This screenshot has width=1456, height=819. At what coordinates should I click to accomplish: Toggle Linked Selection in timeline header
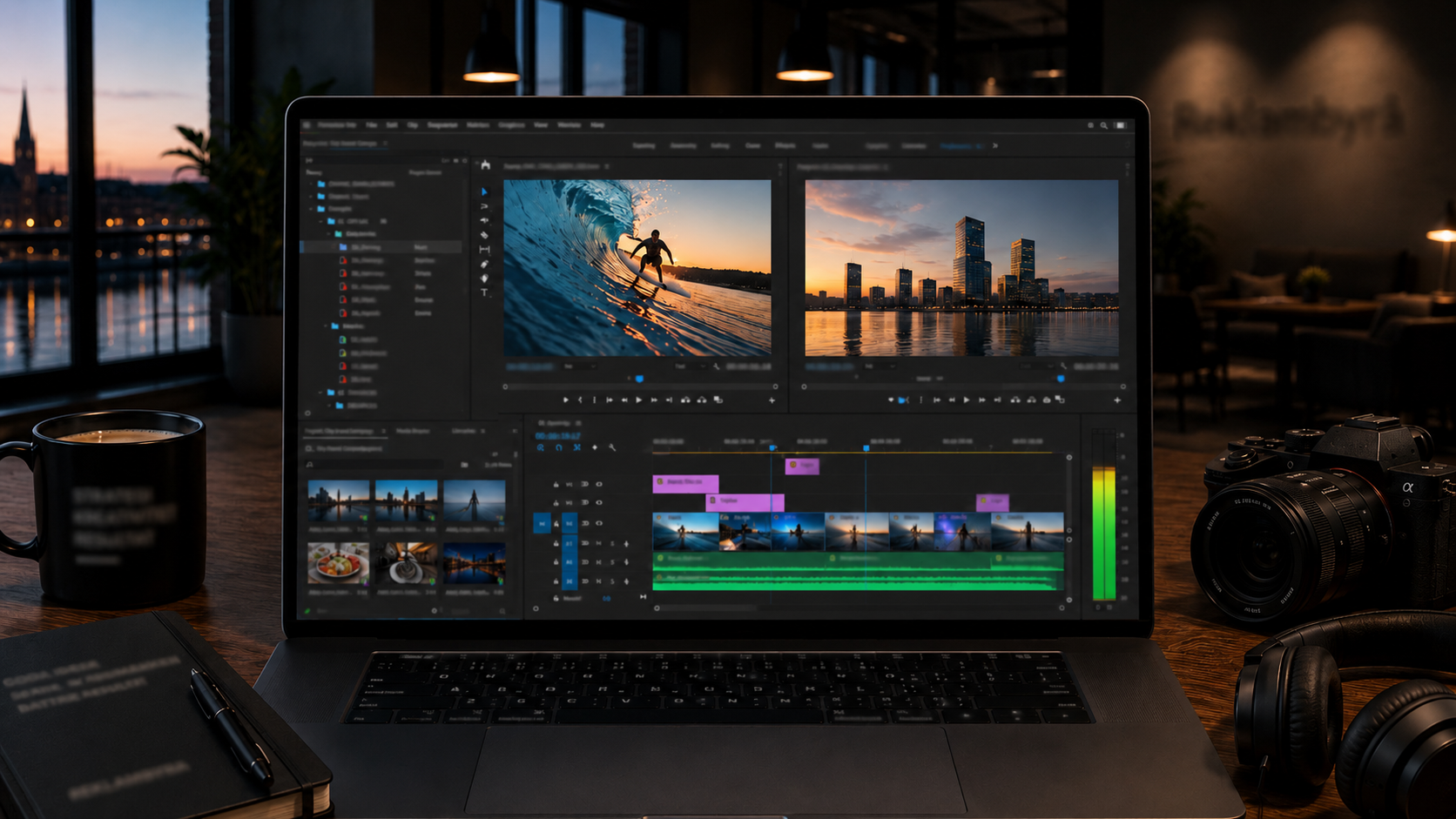point(576,447)
